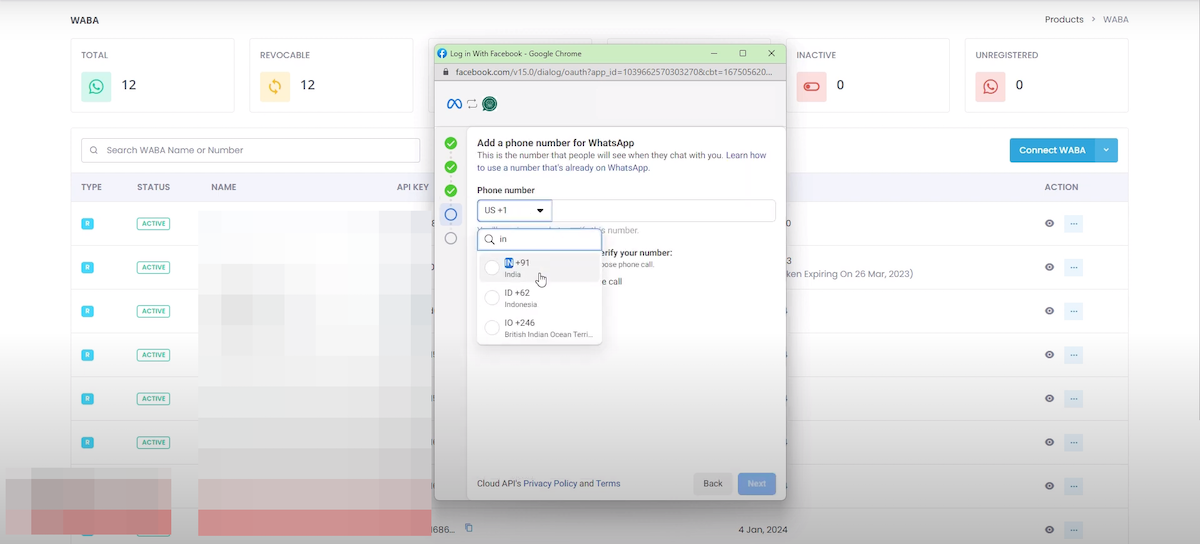Click the API KEY column header
The image size is (1200, 544).
(413, 187)
